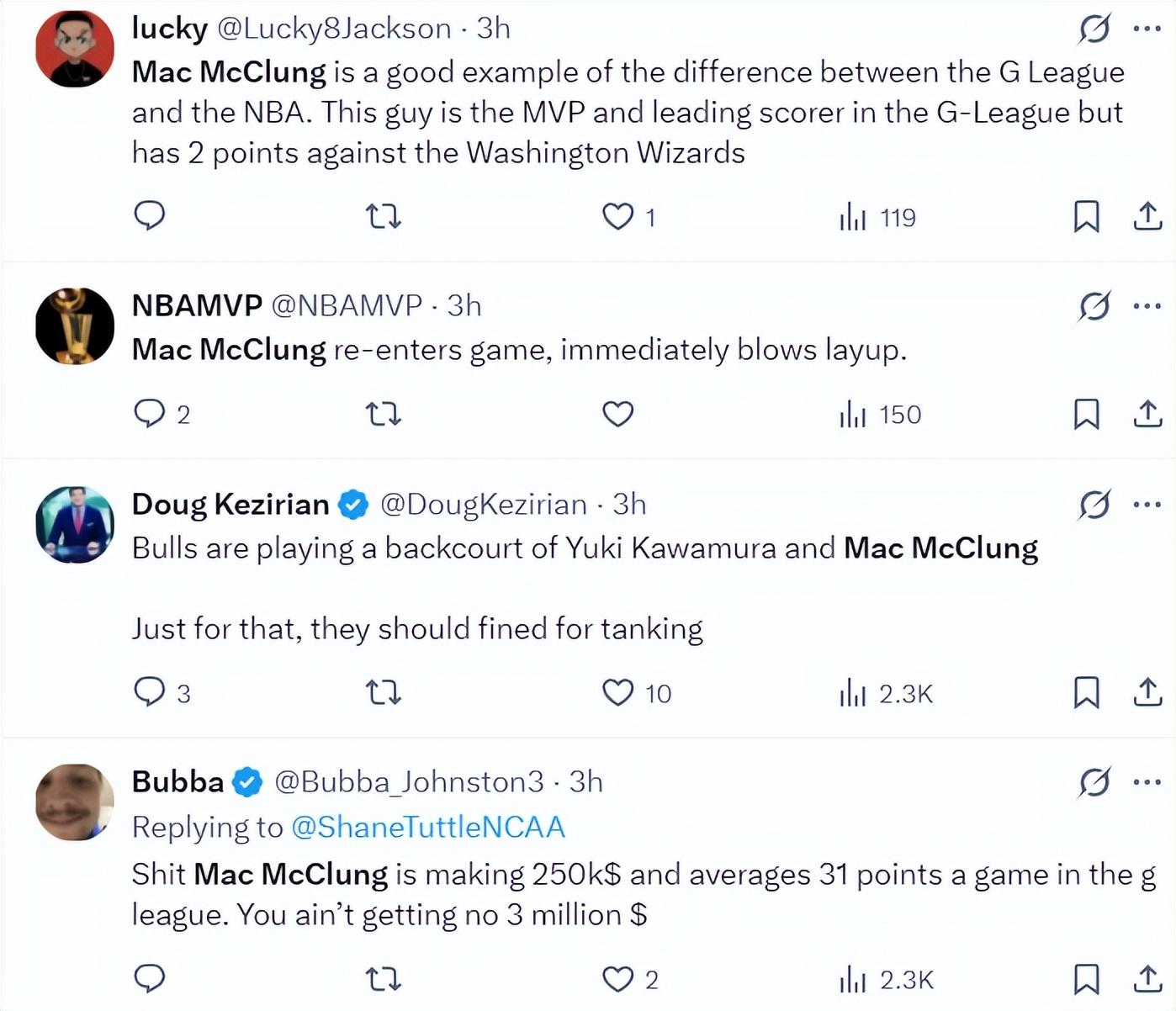
Task: Open NBAMVP trophy profile picture
Action: coord(75,326)
